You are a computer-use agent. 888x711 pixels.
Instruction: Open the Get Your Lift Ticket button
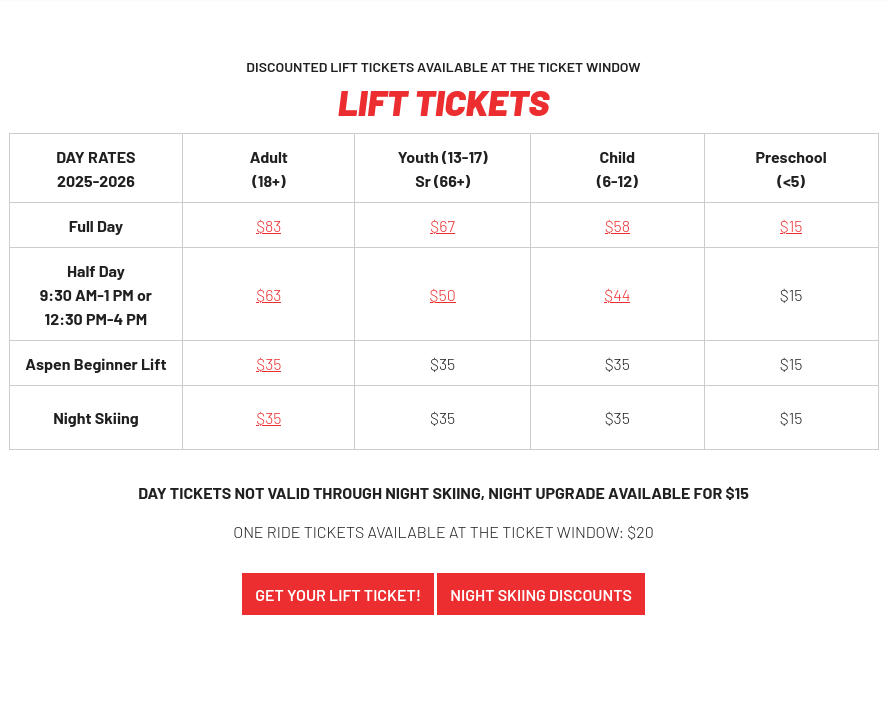(338, 594)
